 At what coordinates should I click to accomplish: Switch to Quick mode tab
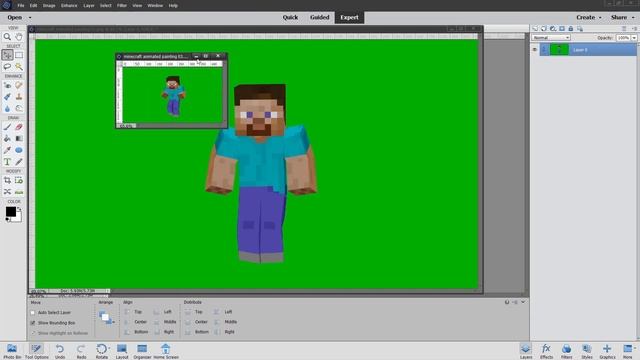pos(290,18)
